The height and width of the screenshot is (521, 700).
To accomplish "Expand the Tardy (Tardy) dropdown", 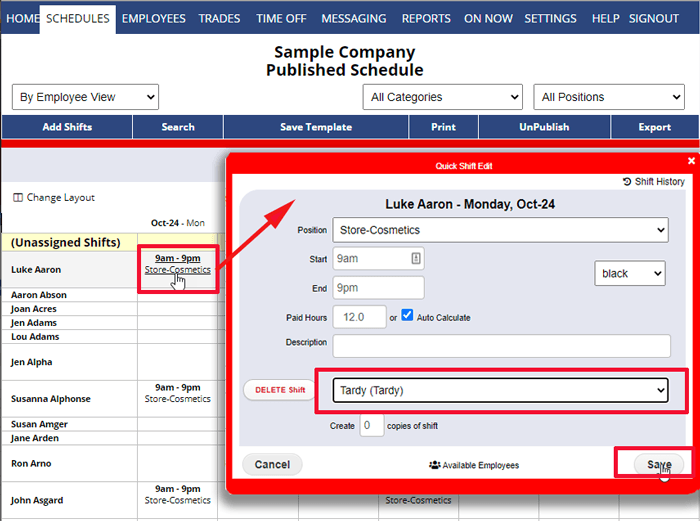I will click(x=493, y=390).
